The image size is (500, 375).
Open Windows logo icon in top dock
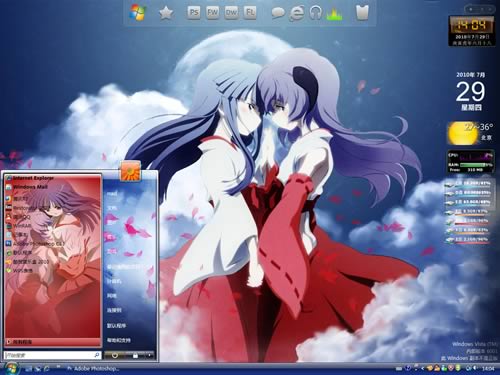pyautogui.click(x=138, y=13)
